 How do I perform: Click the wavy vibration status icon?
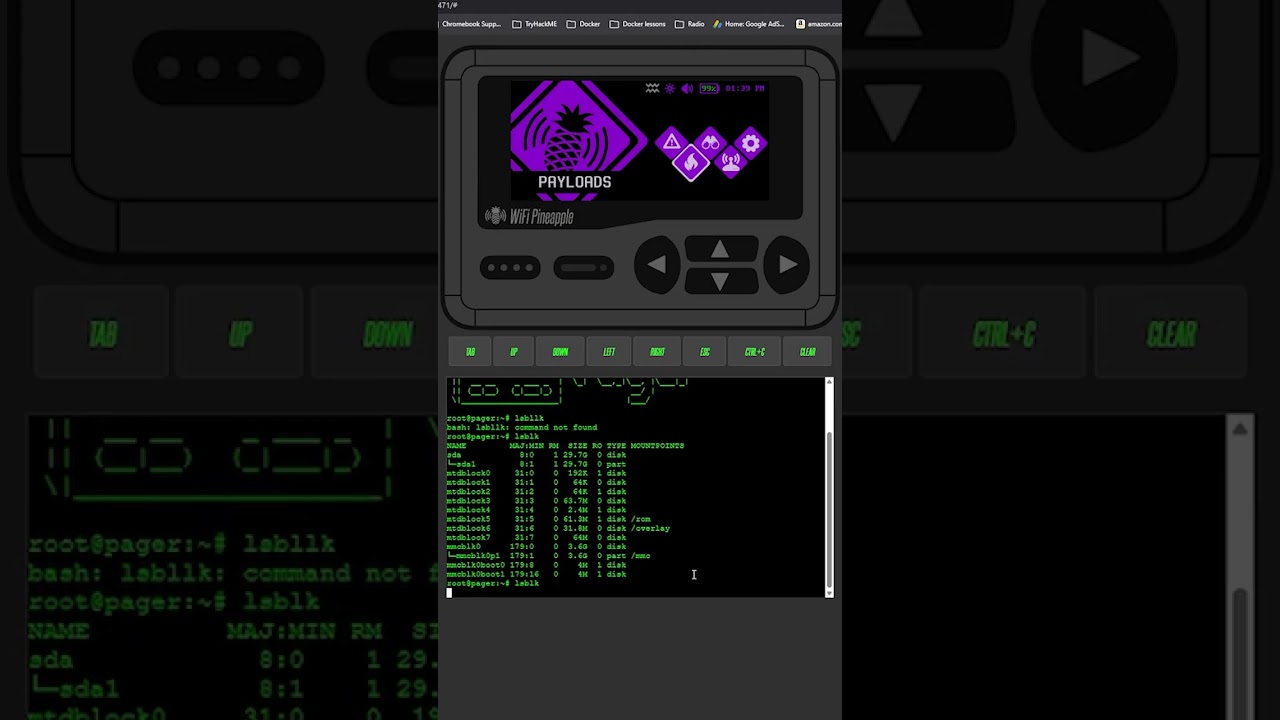click(652, 88)
